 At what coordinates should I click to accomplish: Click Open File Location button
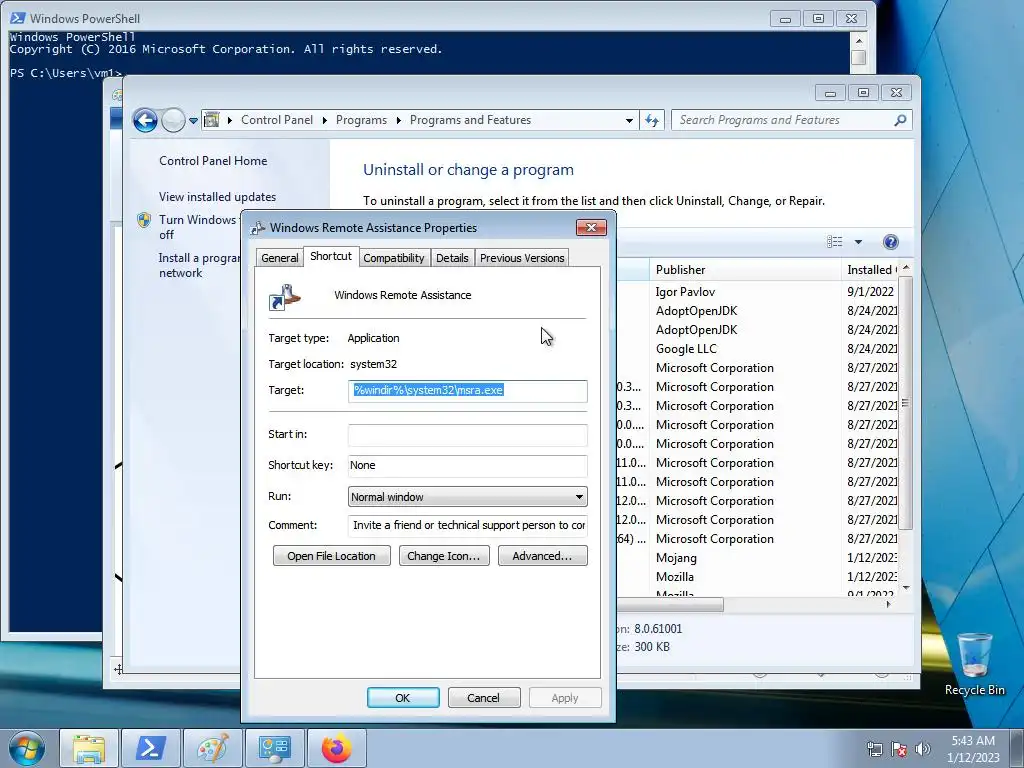coord(332,556)
